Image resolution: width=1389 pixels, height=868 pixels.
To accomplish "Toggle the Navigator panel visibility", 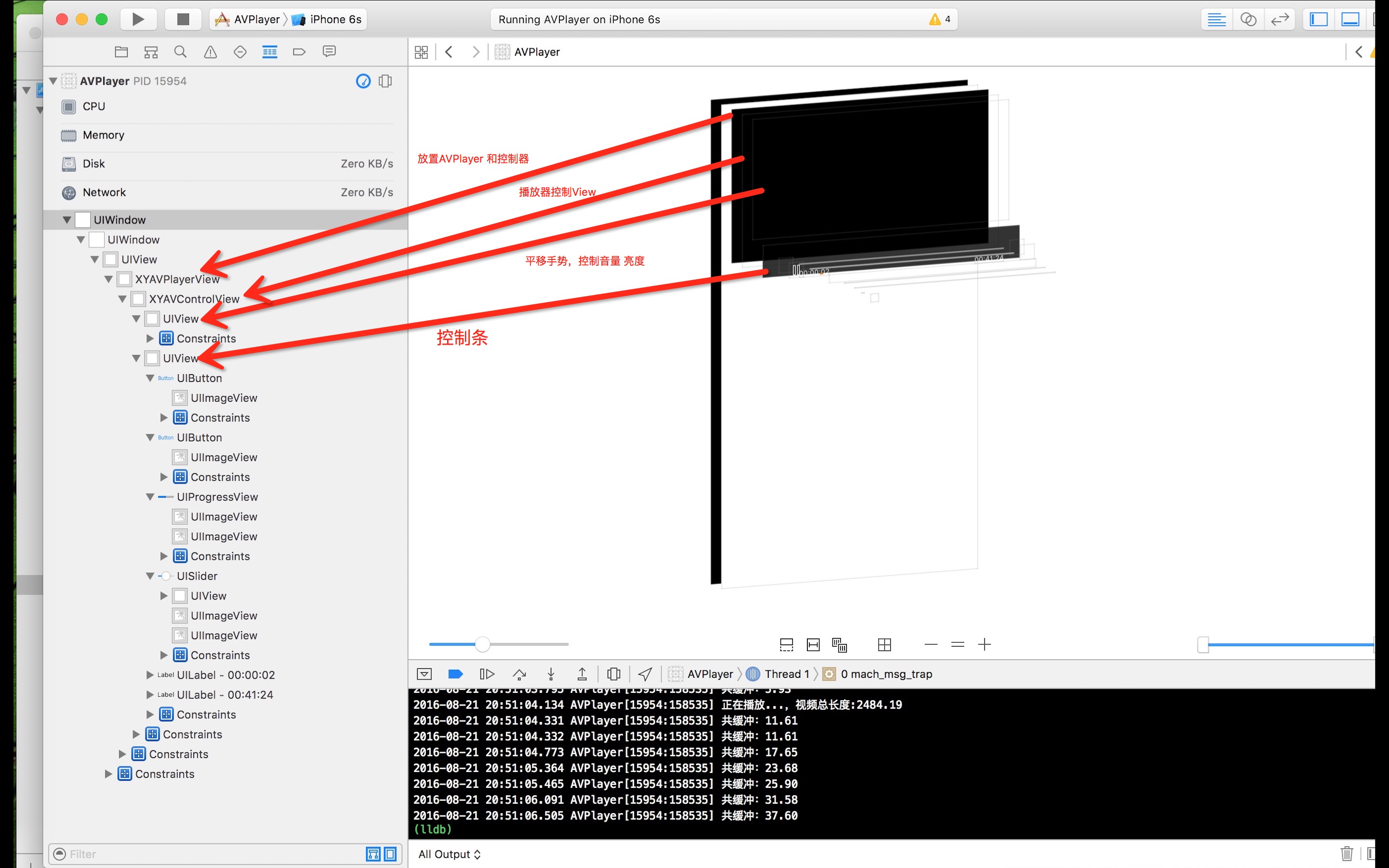I will [1319, 19].
